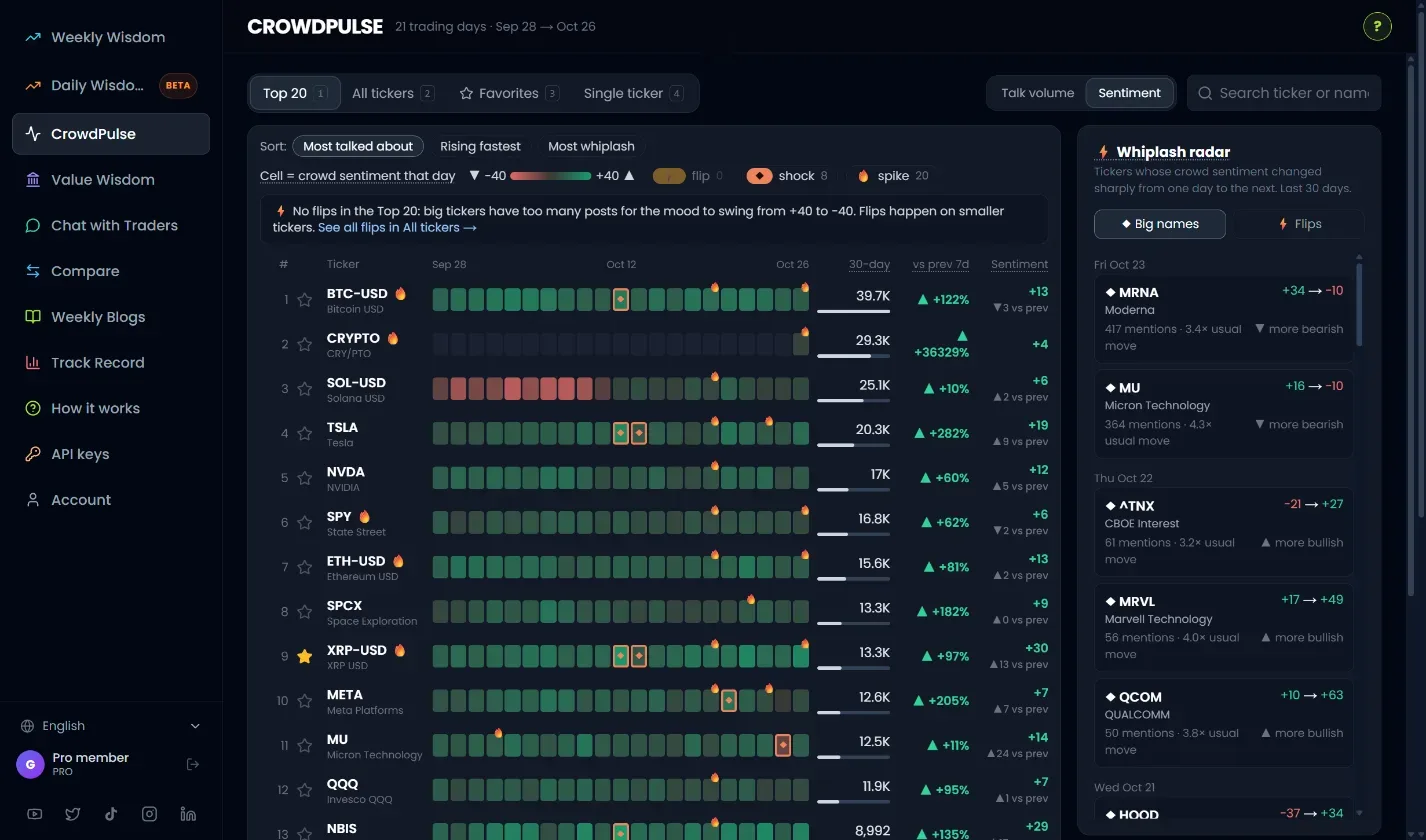The image size is (1426, 840).
Task: Open the Twitter social icon
Action: click(x=73, y=814)
